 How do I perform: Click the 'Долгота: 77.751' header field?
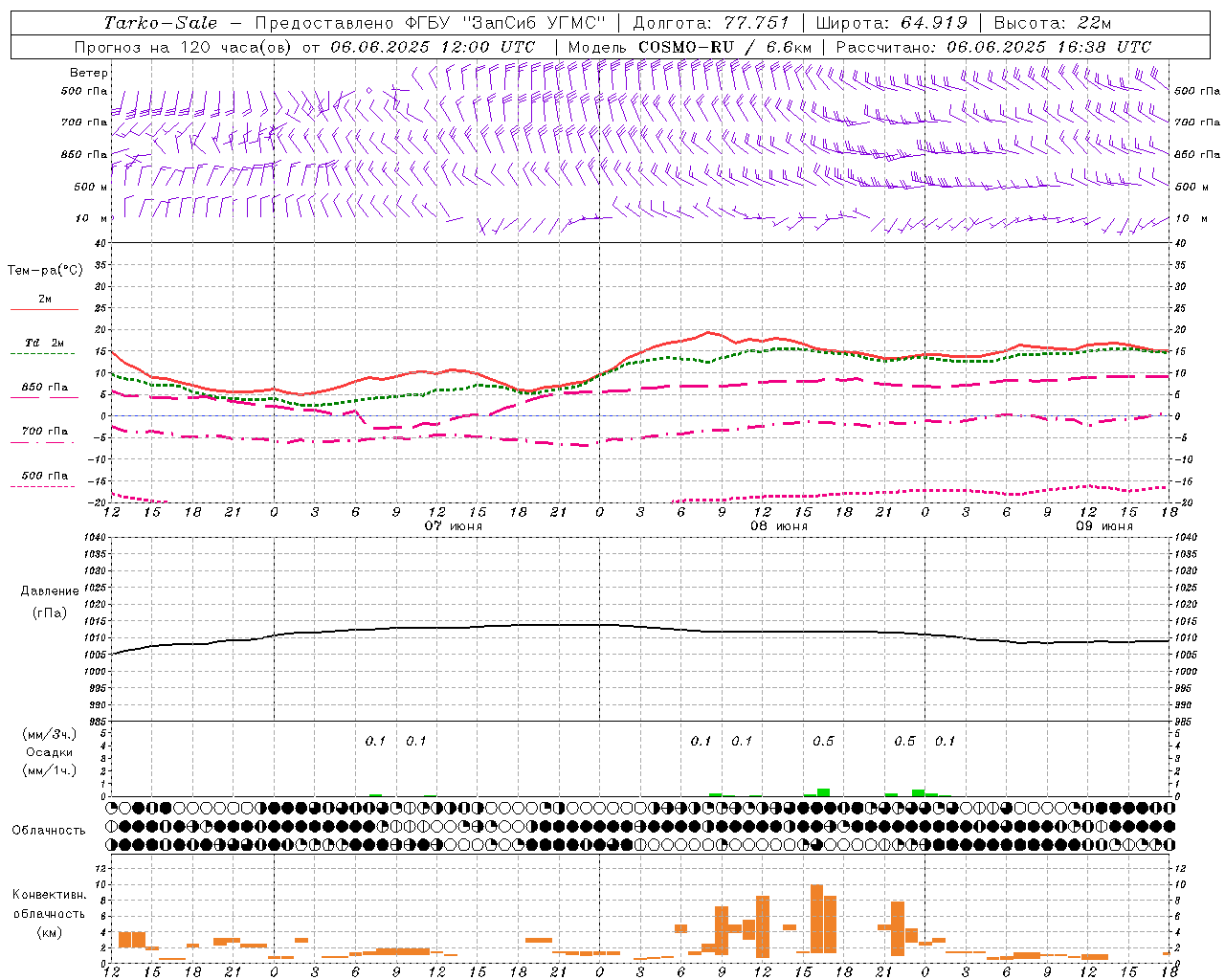[x=711, y=23]
